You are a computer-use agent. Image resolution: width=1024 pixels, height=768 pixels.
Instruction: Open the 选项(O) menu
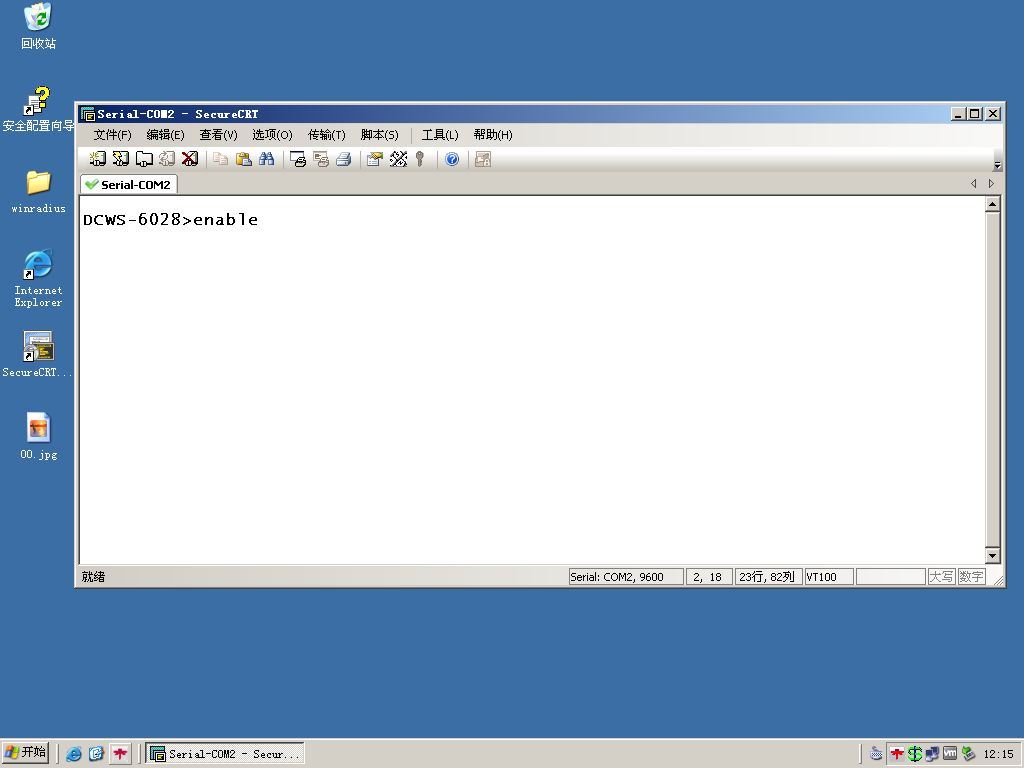(272, 135)
